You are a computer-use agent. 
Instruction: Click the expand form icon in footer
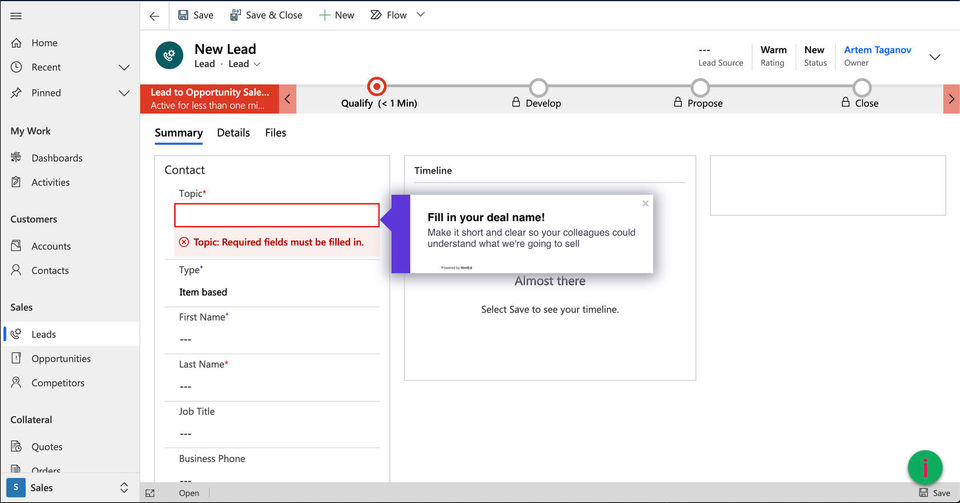coord(150,493)
